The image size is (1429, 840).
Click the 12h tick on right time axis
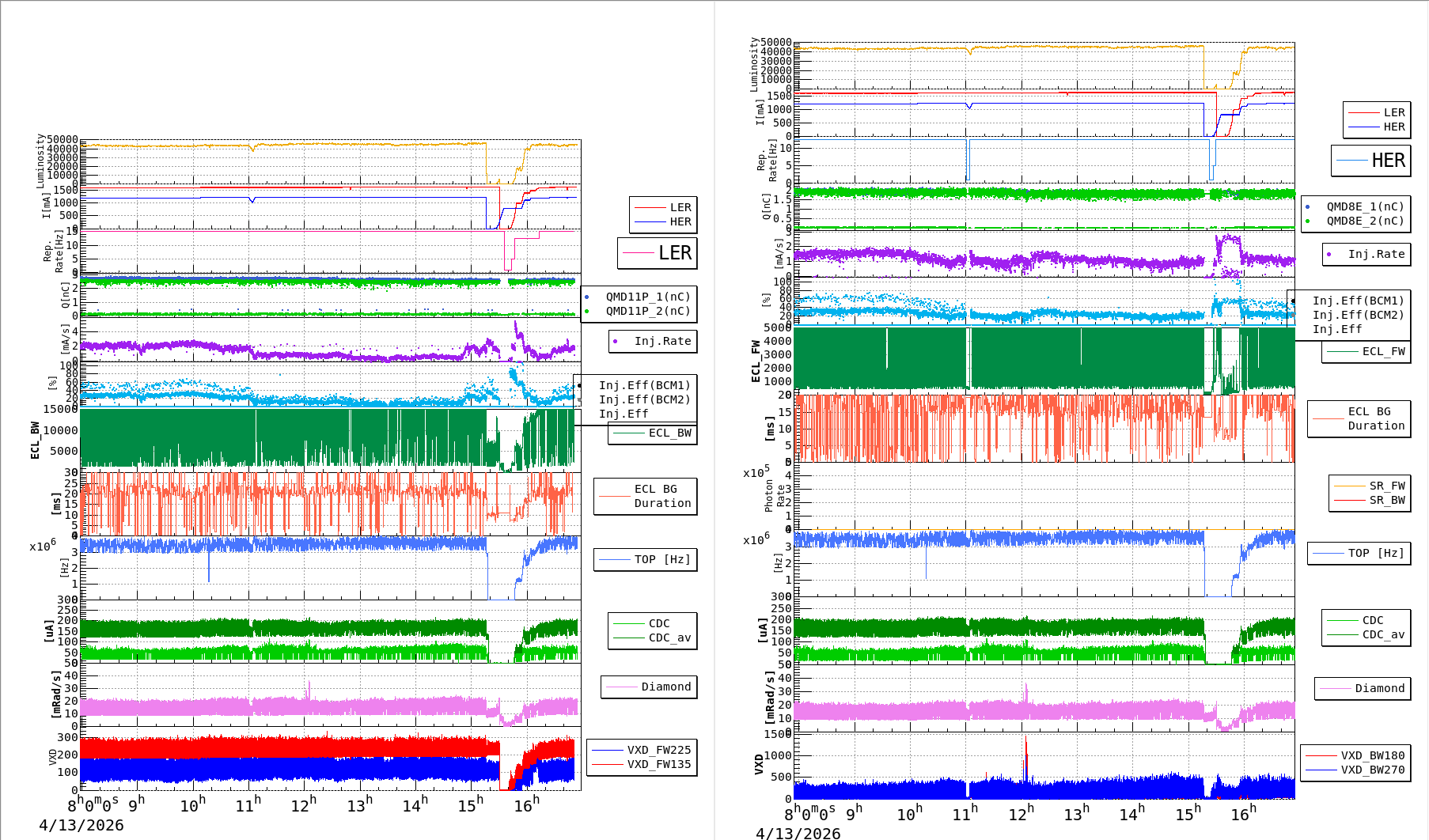pos(1020,814)
